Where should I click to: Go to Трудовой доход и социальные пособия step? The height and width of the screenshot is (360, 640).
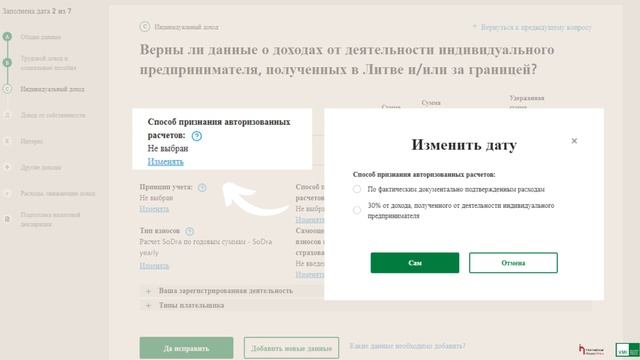48,63
